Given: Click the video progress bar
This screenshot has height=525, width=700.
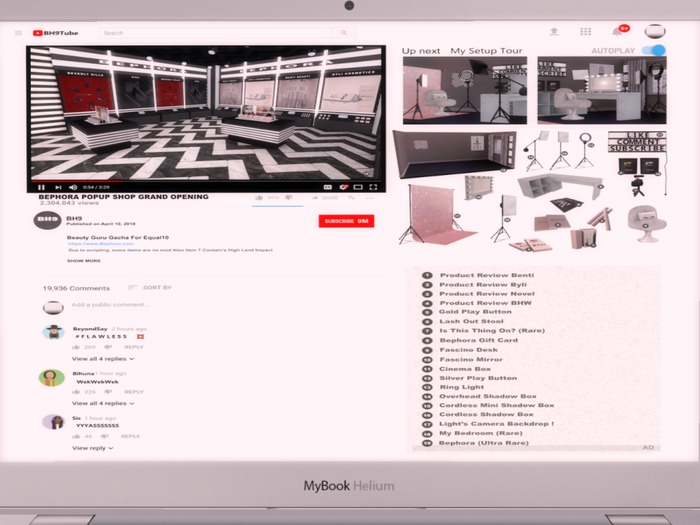Looking at the screenshot, I should 206,181.
